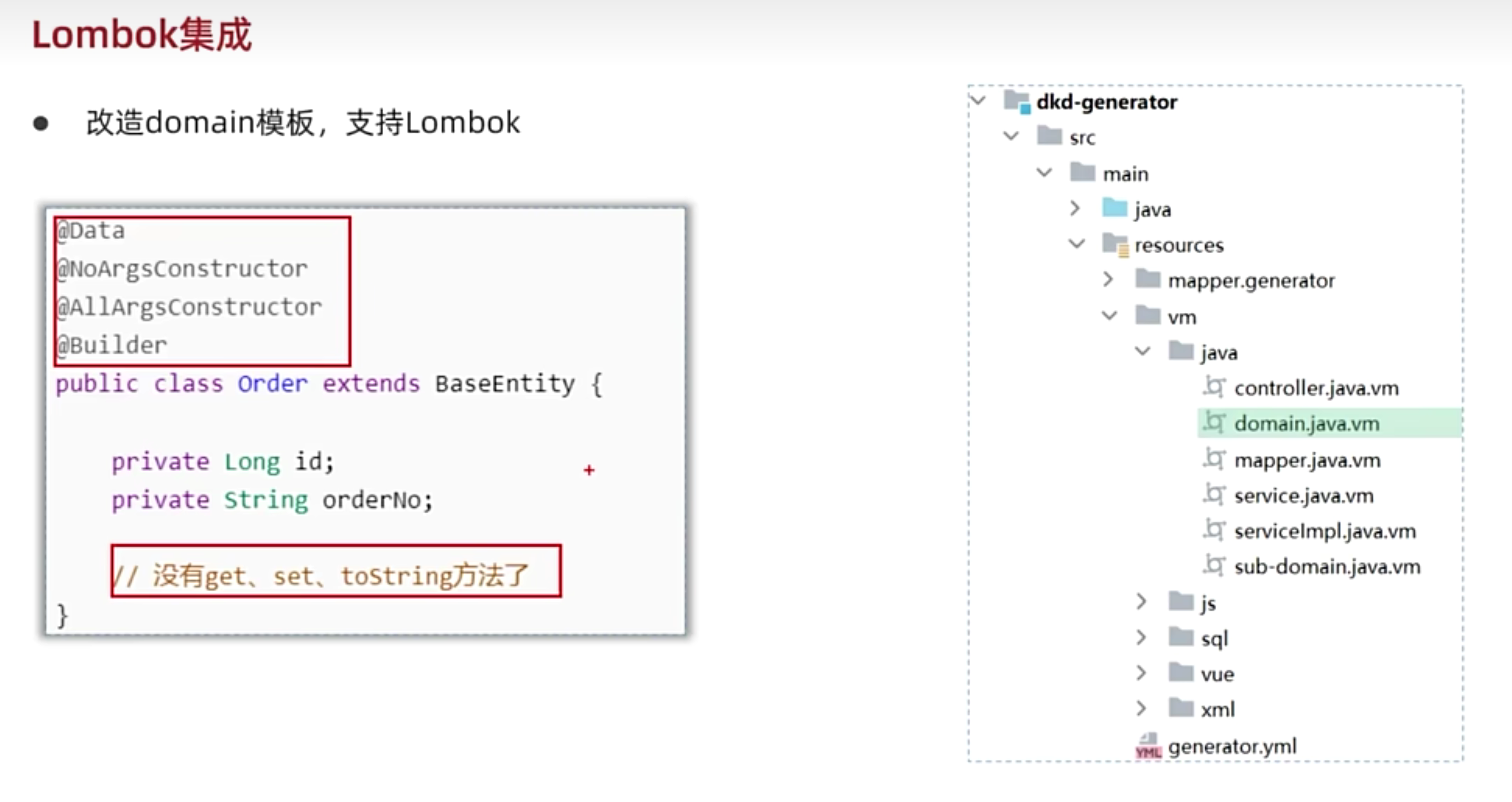Open service.java.vm template file
This screenshot has height=802, width=1512.
click(x=1303, y=495)
